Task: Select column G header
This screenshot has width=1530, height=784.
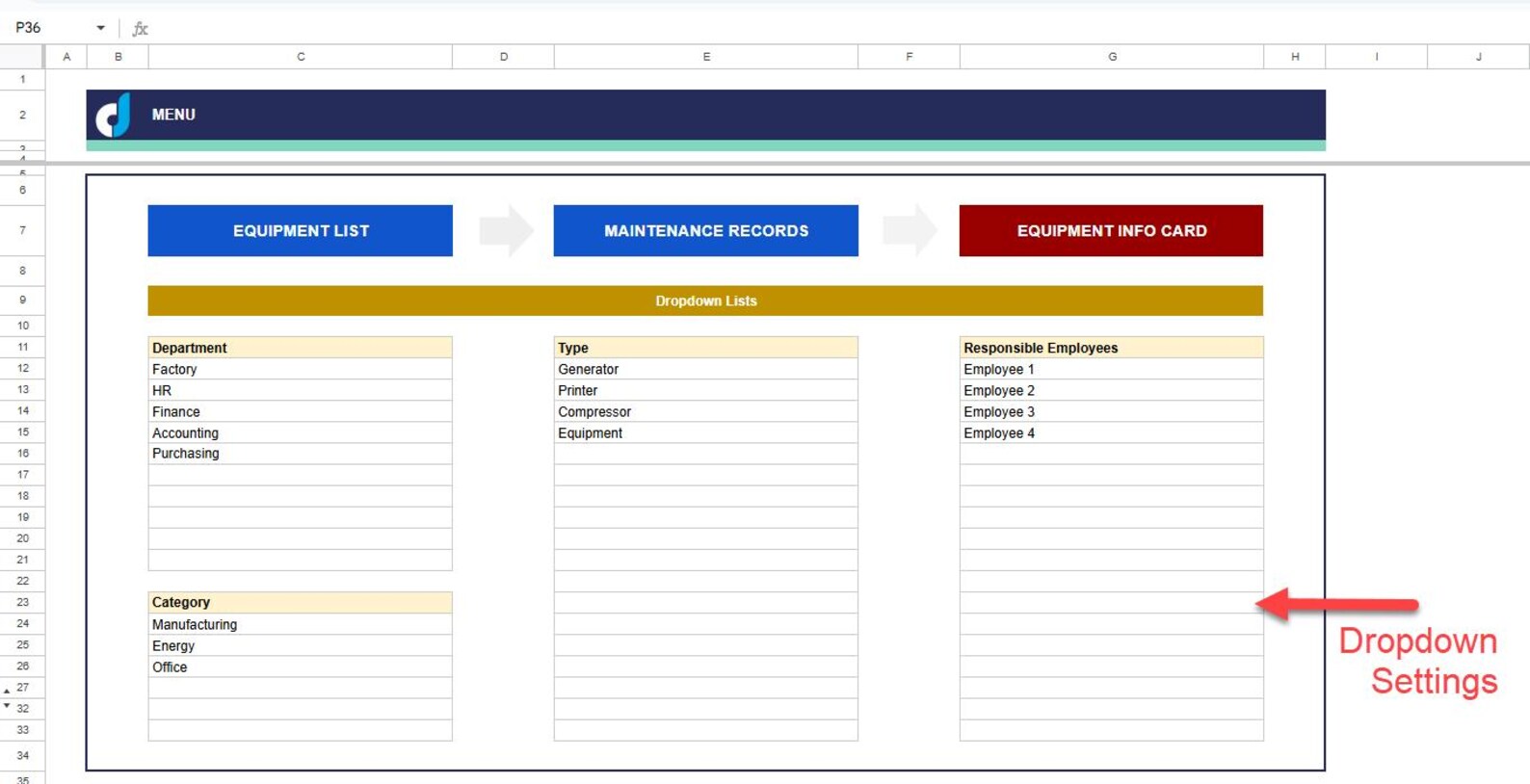Action: 1112,57
